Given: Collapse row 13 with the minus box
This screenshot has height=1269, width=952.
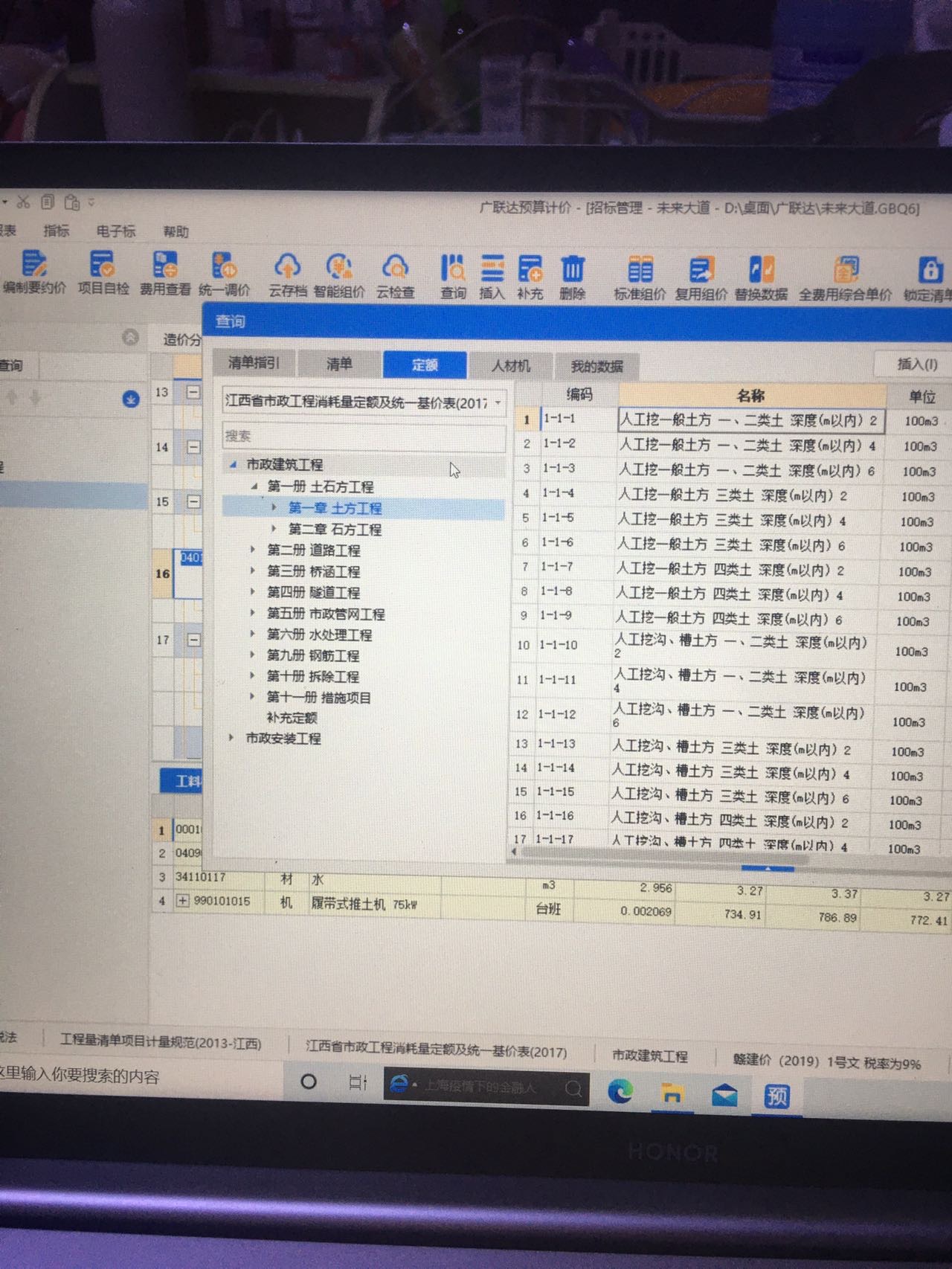Looking at the screenshot, I should (x=193, y=392).
